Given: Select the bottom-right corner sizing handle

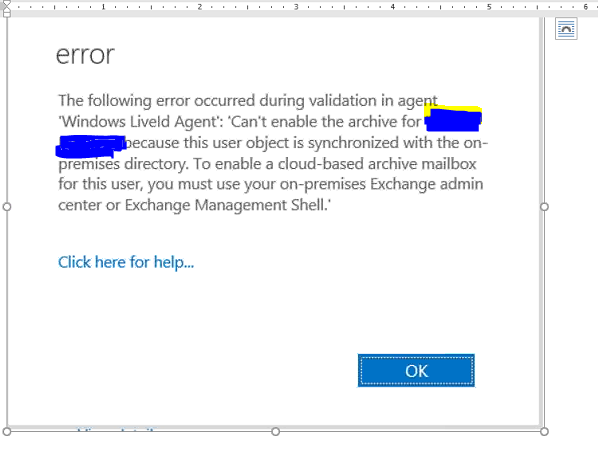Looking at the screenshot, I should pos(544,431).
